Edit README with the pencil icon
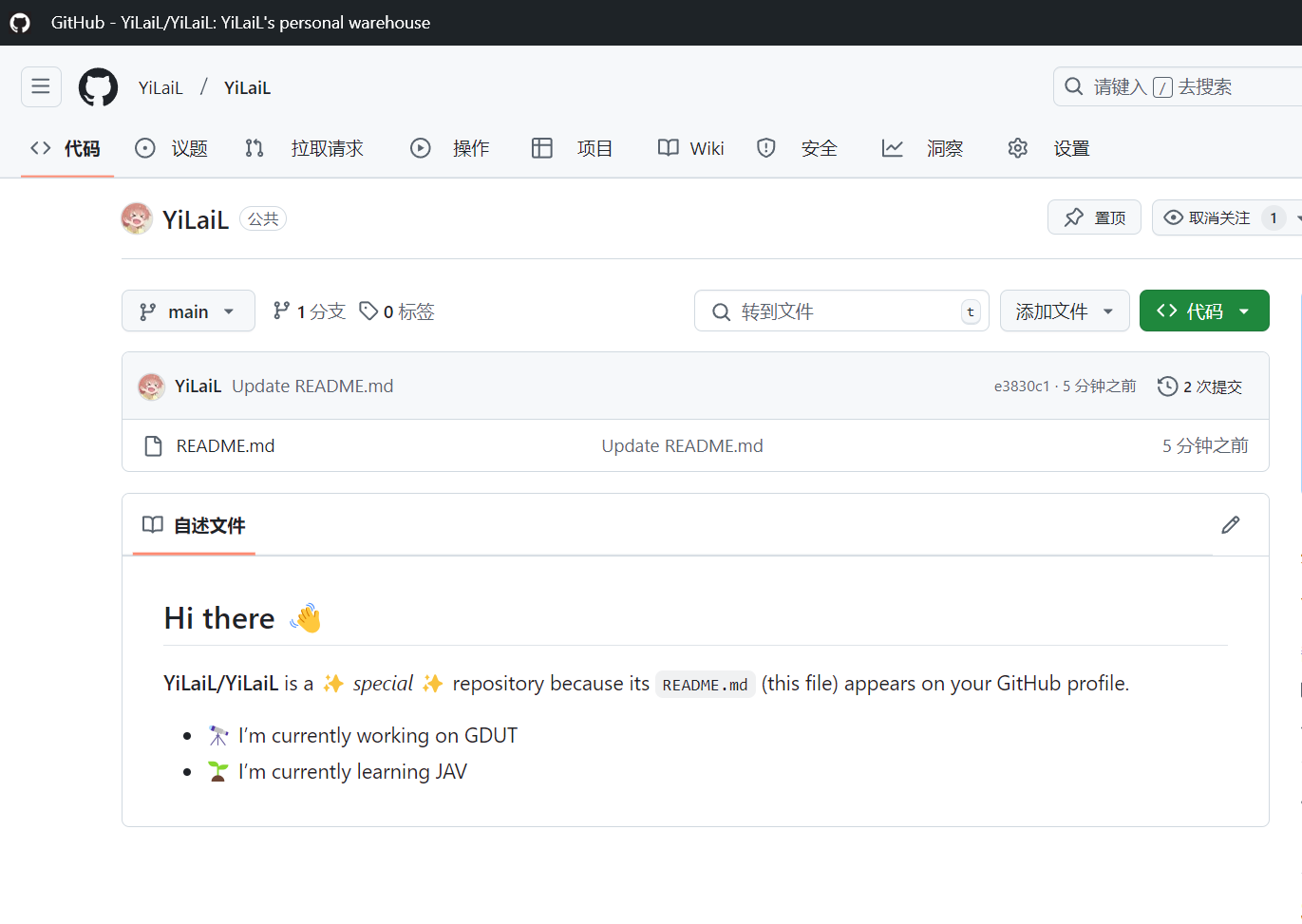This screenshot has width=1302, height=924. tap(1231, 525)
